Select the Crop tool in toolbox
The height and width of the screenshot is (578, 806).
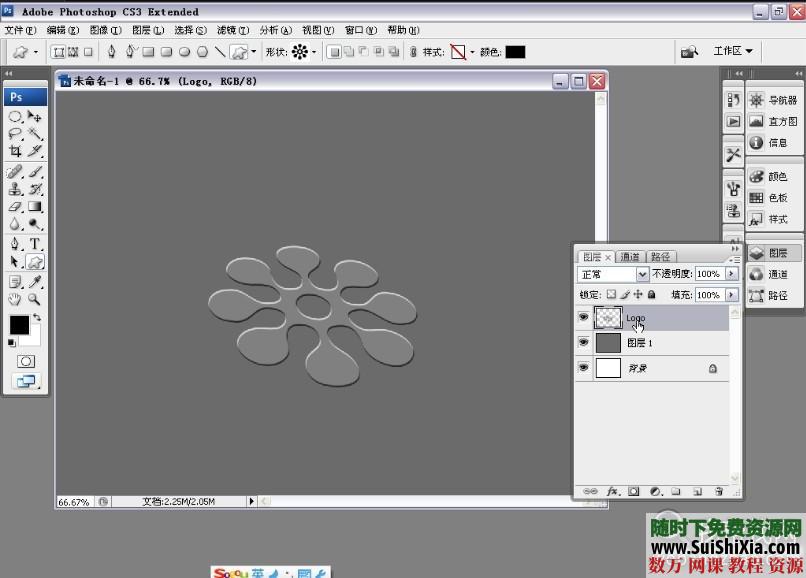click(x=15, y=151)
